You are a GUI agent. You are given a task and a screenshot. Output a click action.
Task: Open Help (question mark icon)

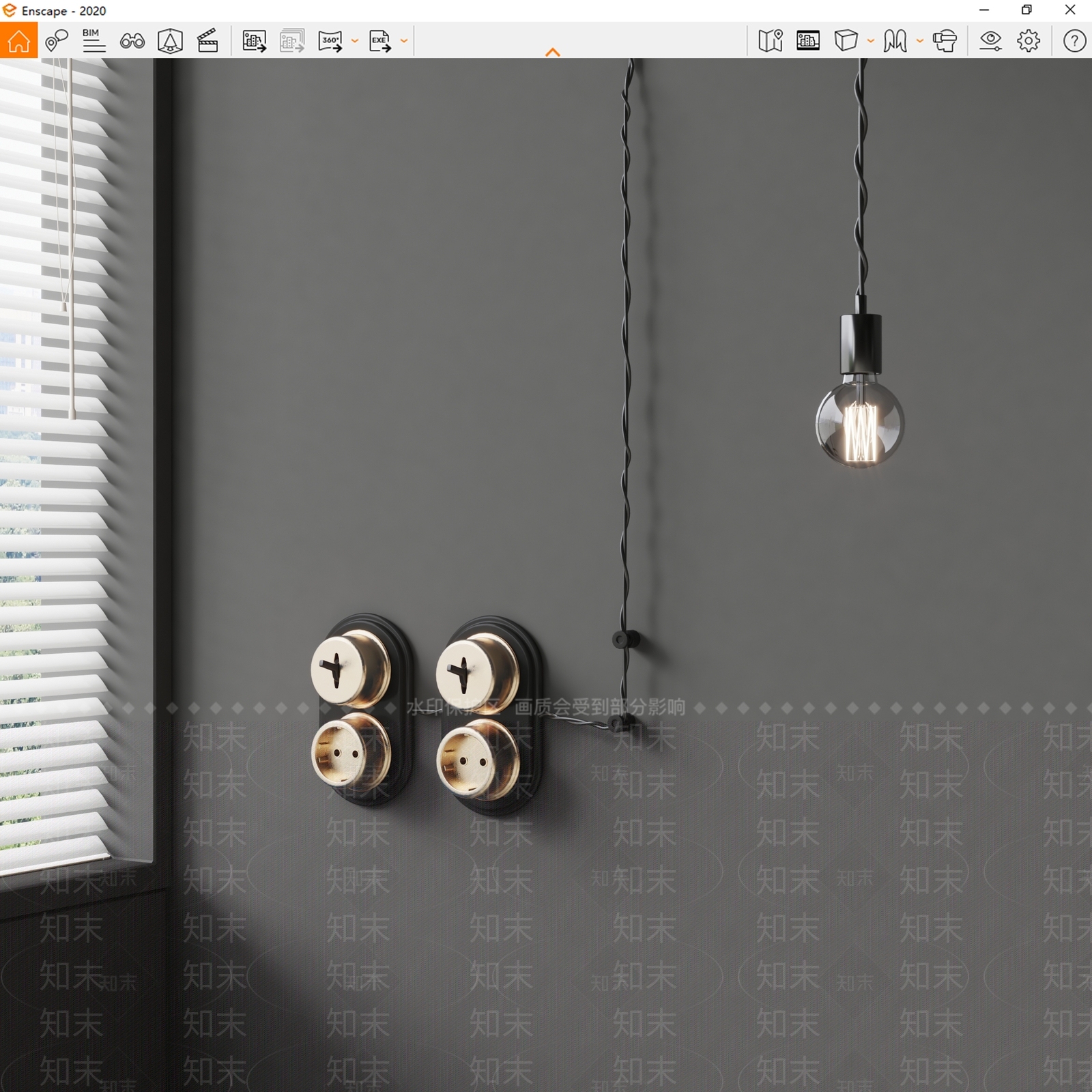click(1074, 41)
